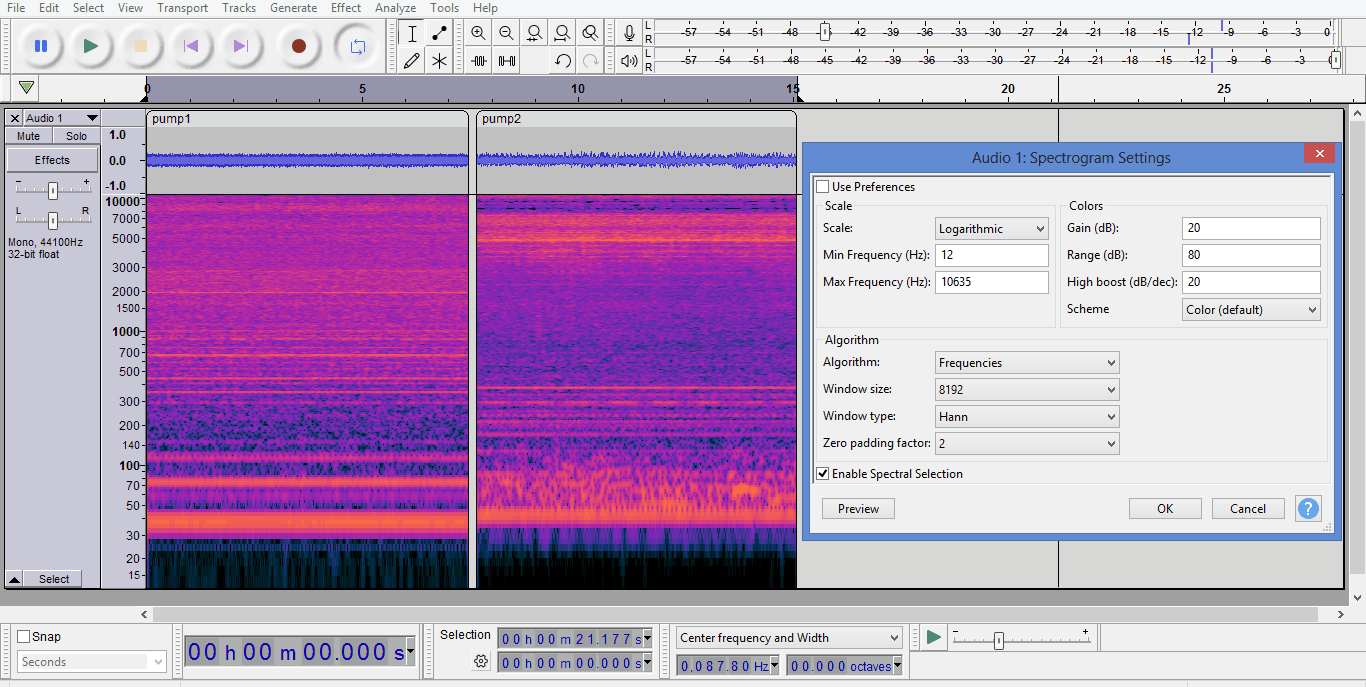
Task: Silence audio selection icon
Action: click(507, 61)
